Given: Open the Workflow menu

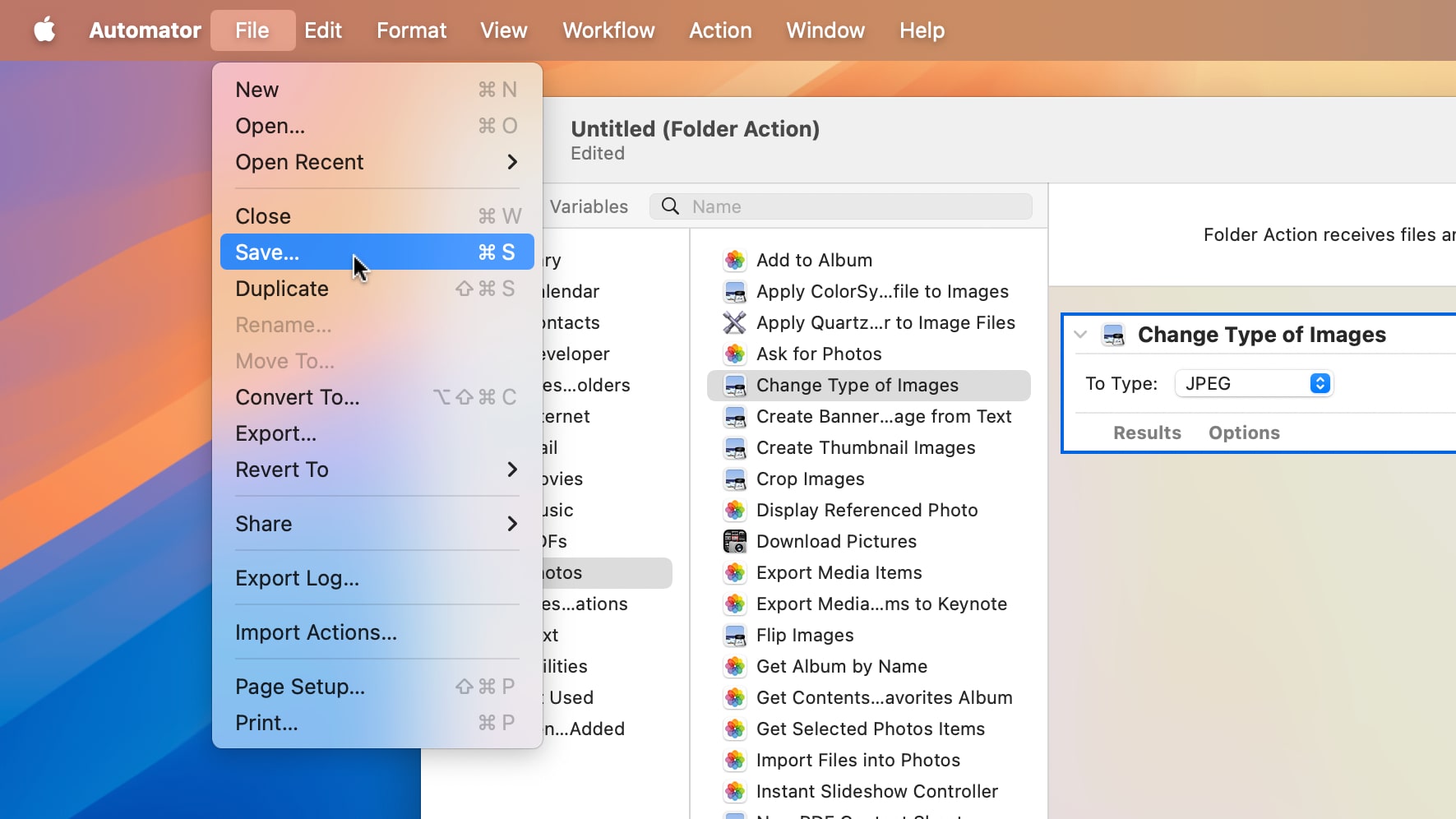Looking at the screenshot, I should tap(608, 30).
